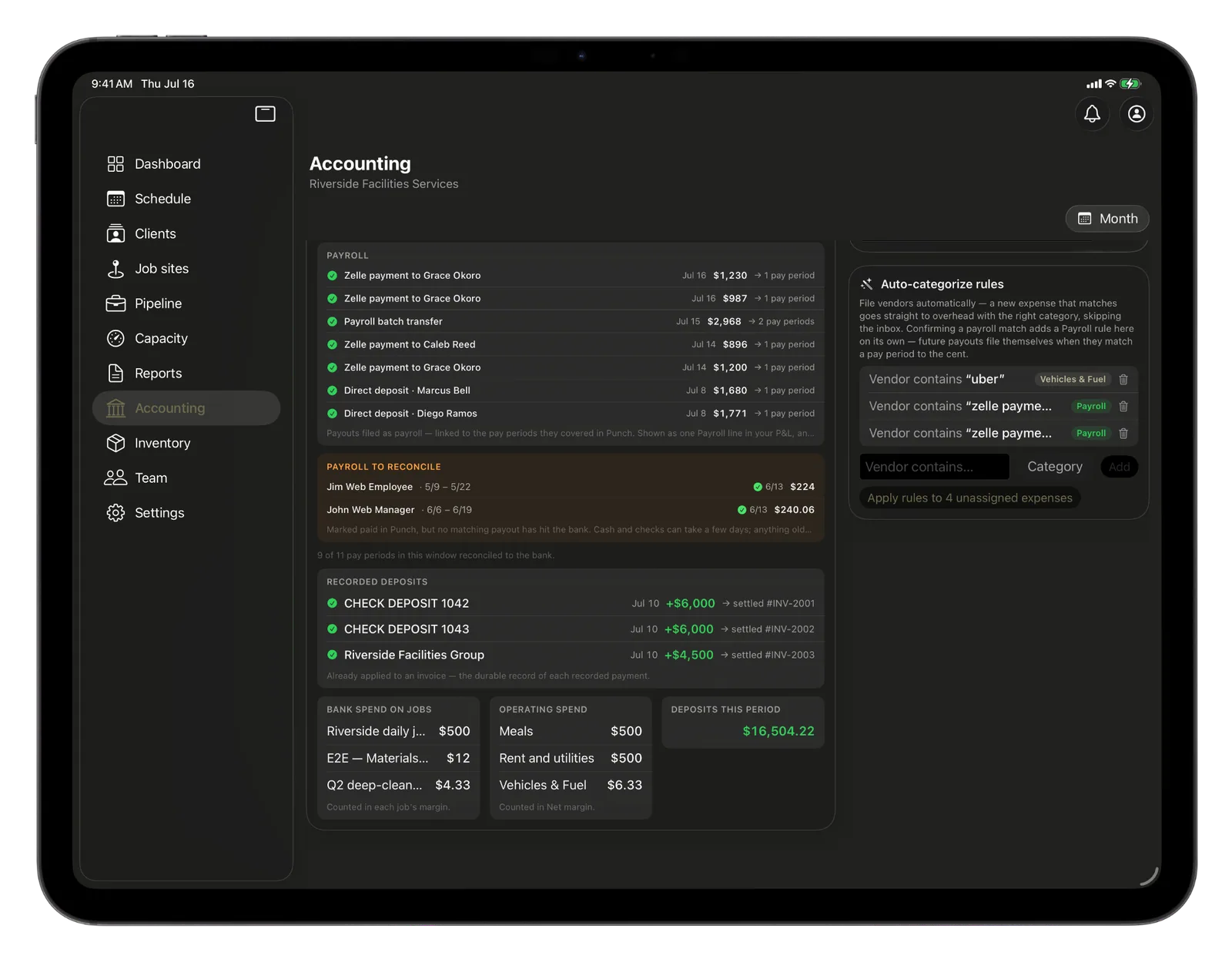Select Zelle payment to Caleb Reed row
1232x959 pixels.
[571, 345]
